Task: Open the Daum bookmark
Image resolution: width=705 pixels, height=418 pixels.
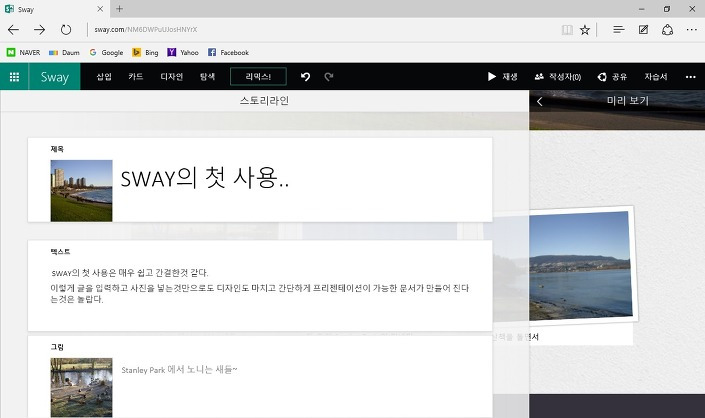Action: (x=64, y=53)
